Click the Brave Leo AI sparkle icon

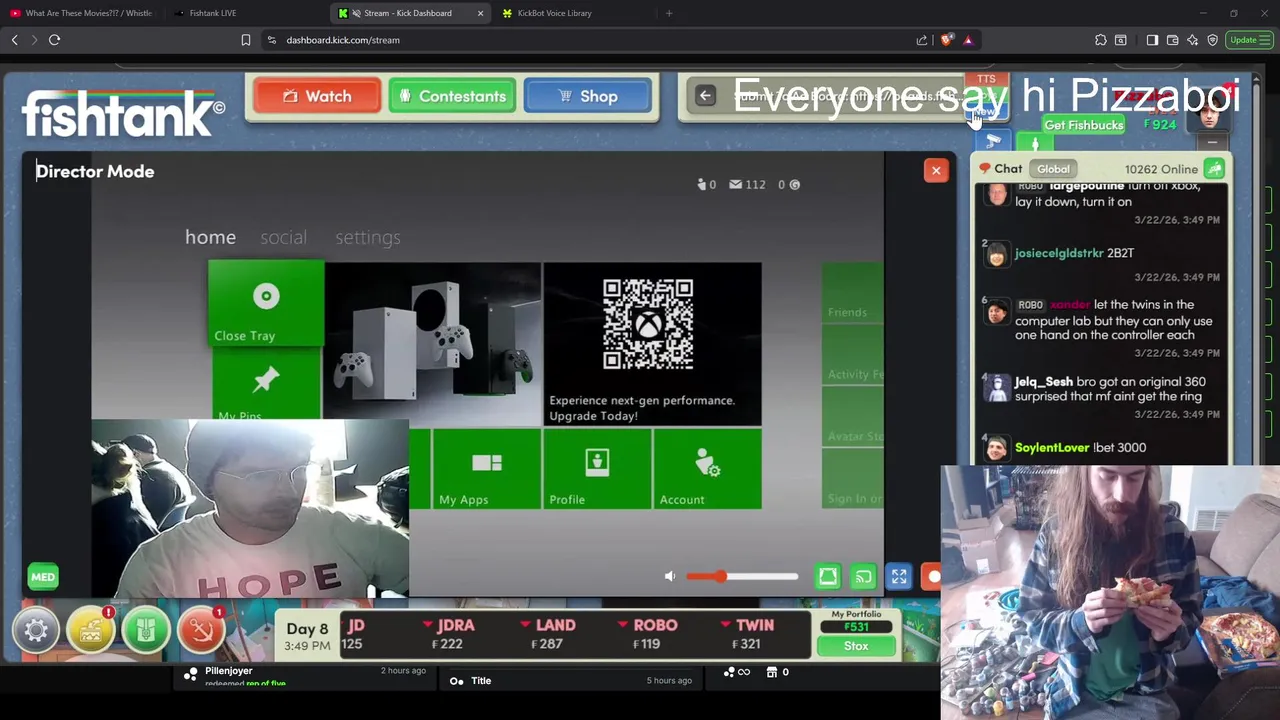click(1192, 40)
